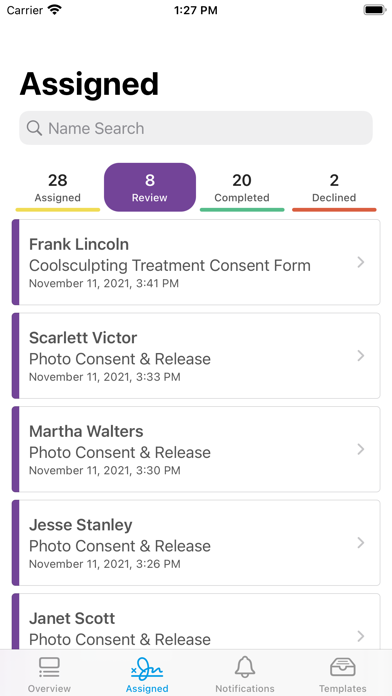Expand Martha Walters entry chevron
Screen dimensions: 392x696
coord(361,449)
